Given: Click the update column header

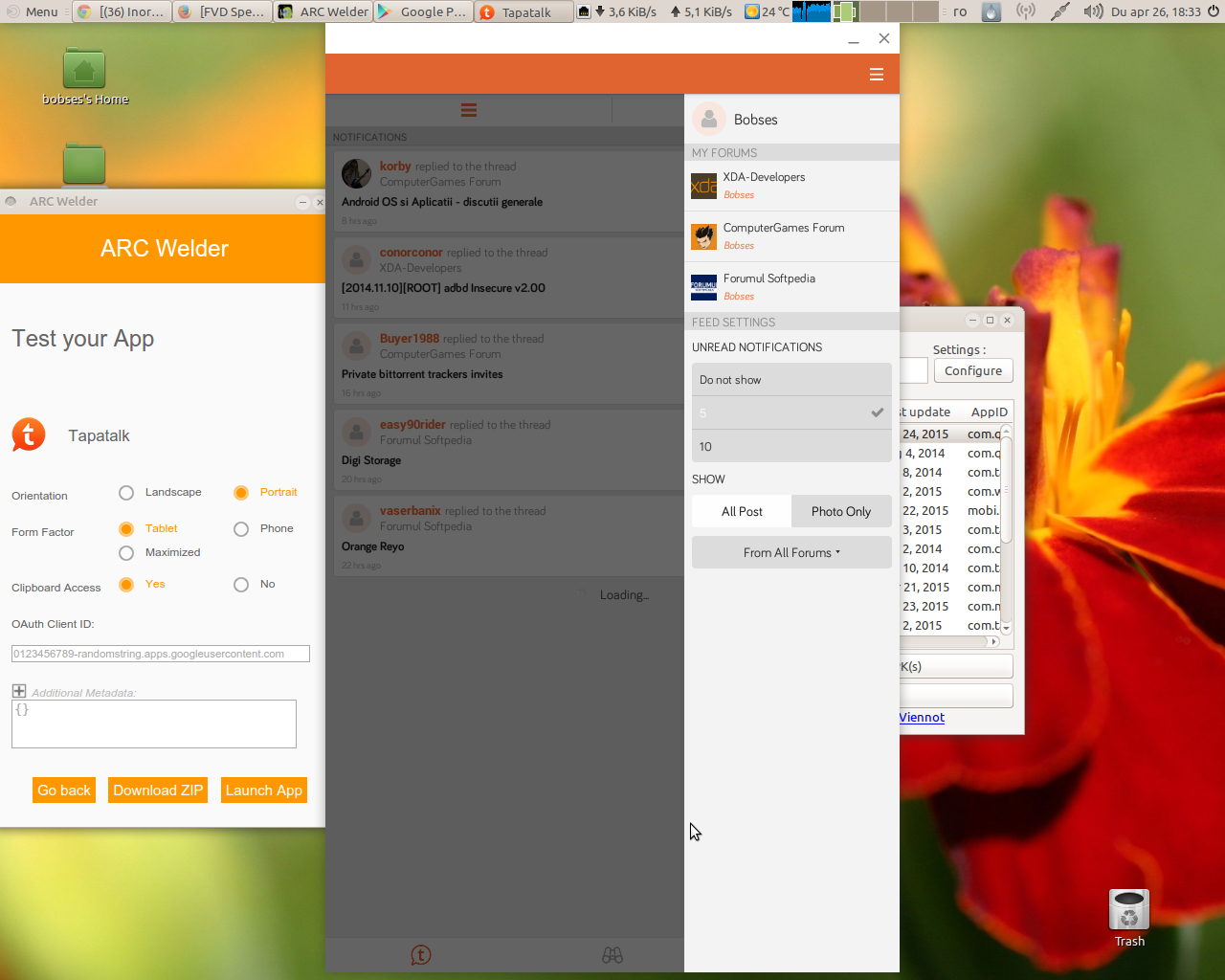Looking at the screenshot, I should tap(926, 412).
